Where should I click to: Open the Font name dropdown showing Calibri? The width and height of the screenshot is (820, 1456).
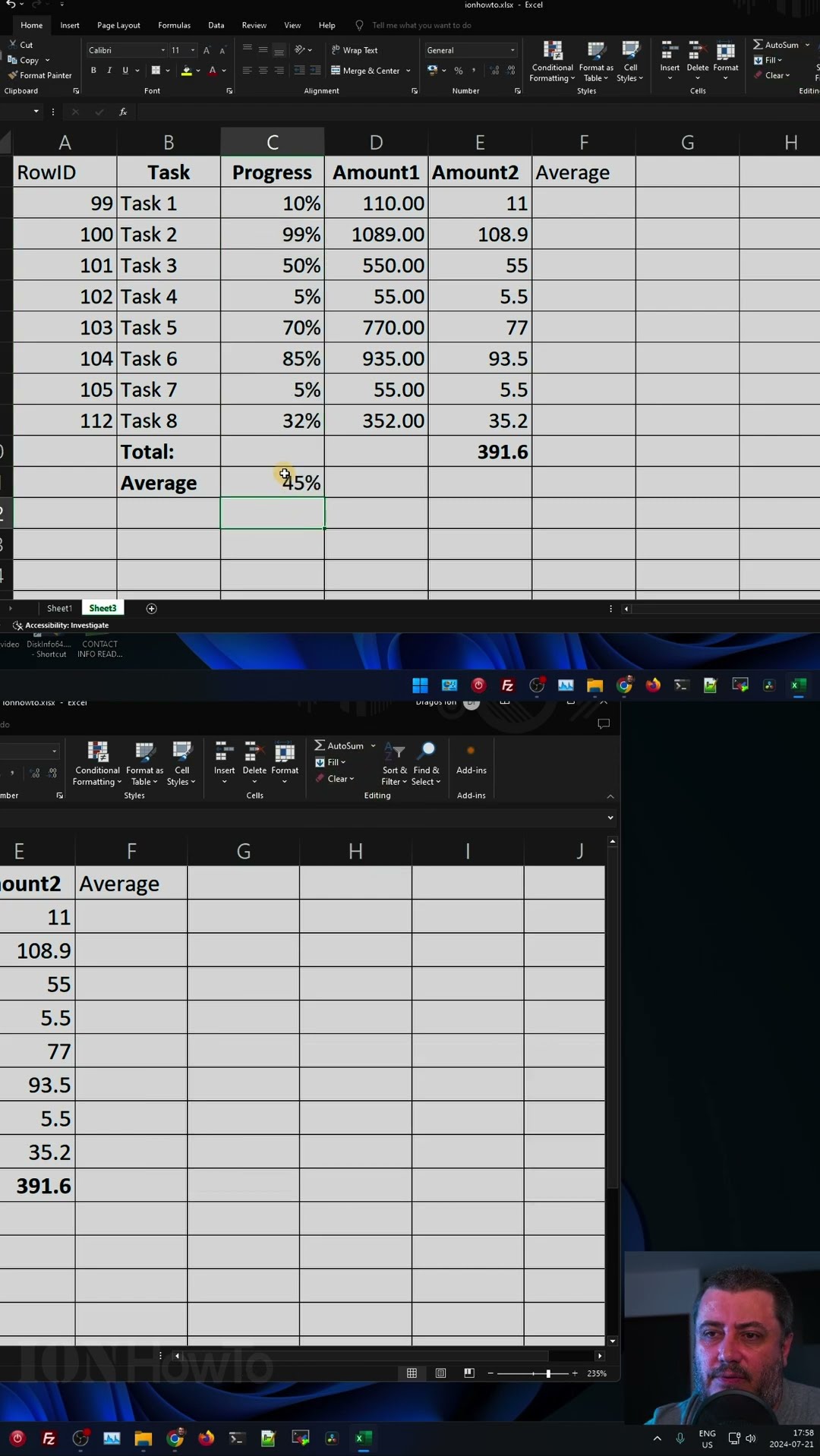[162, 50]
